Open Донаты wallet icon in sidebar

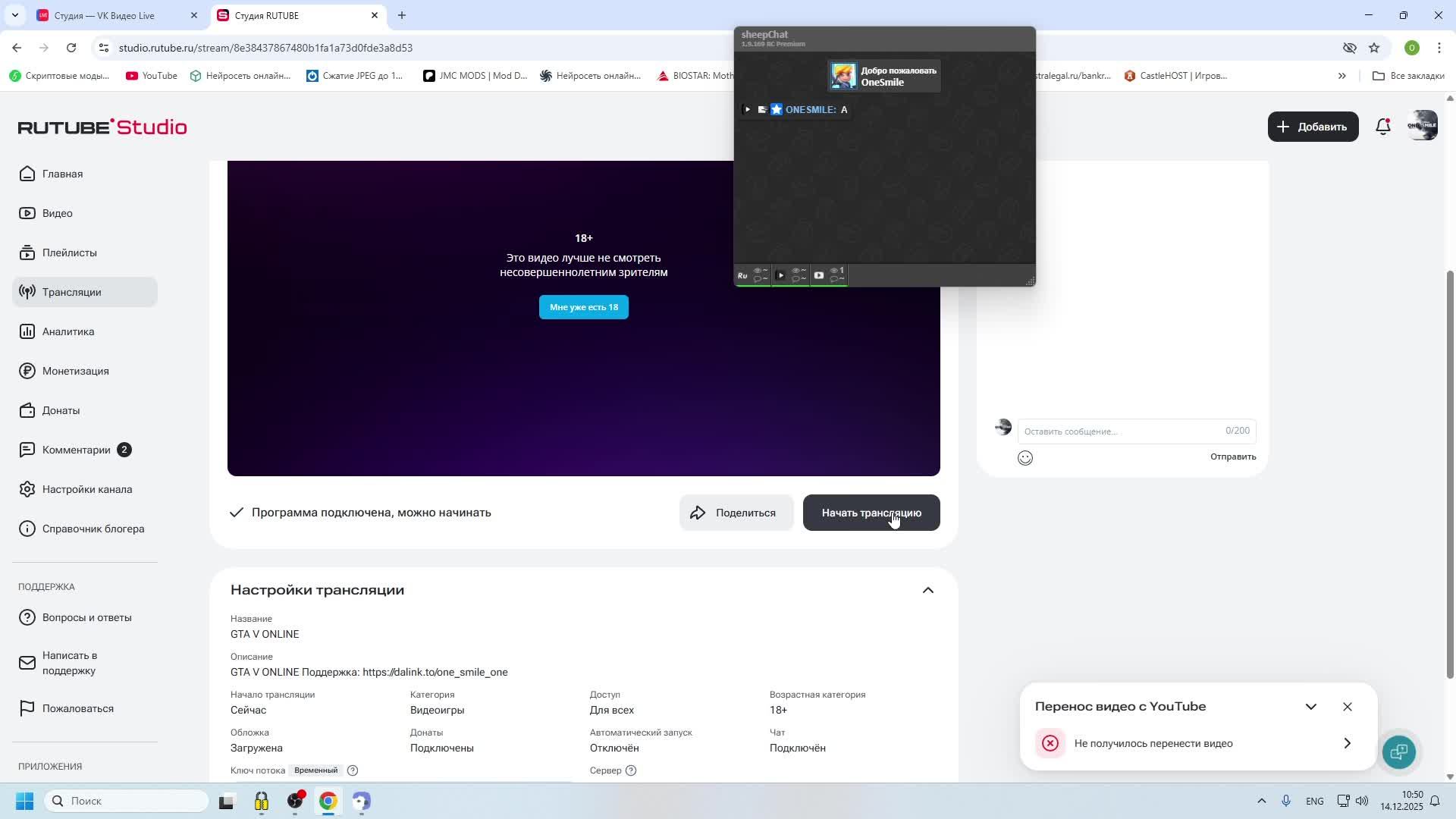27,410
